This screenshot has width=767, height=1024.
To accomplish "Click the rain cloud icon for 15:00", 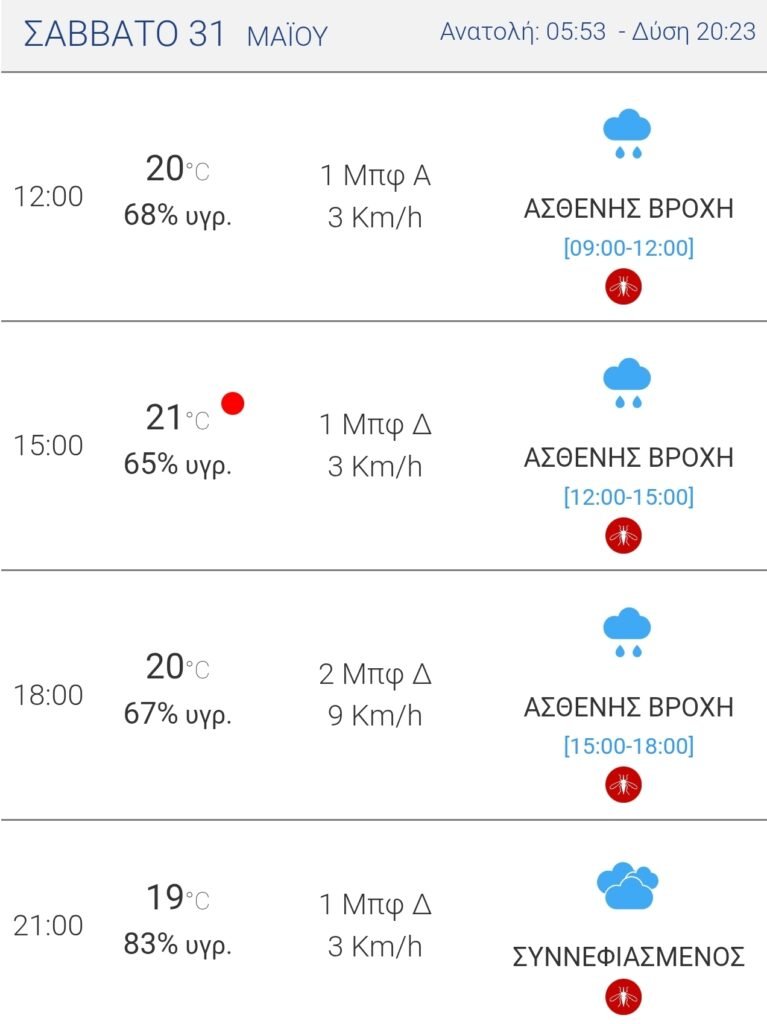I will (x=627, y=383).
